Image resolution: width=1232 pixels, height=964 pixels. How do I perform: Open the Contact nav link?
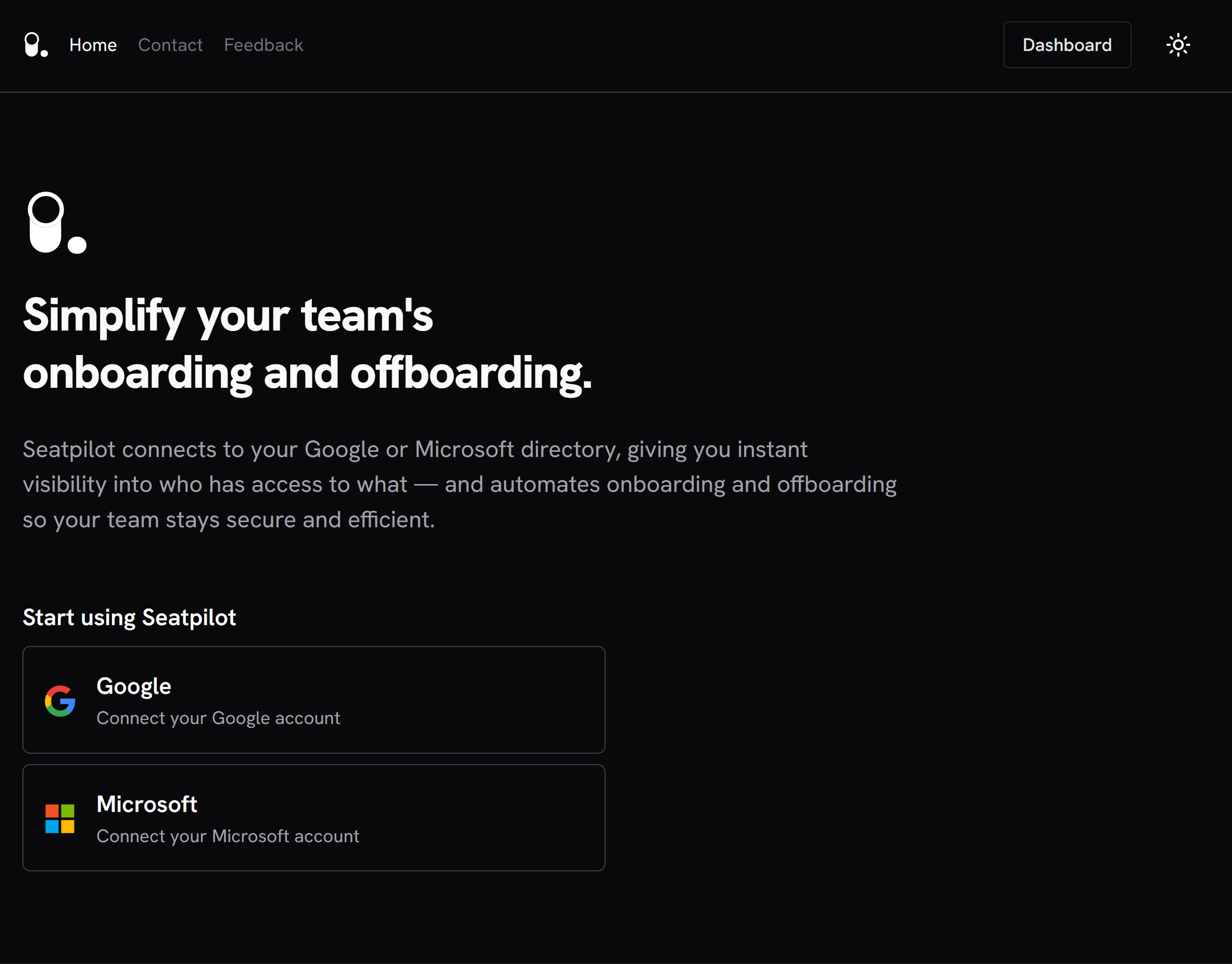click(170, 45)
